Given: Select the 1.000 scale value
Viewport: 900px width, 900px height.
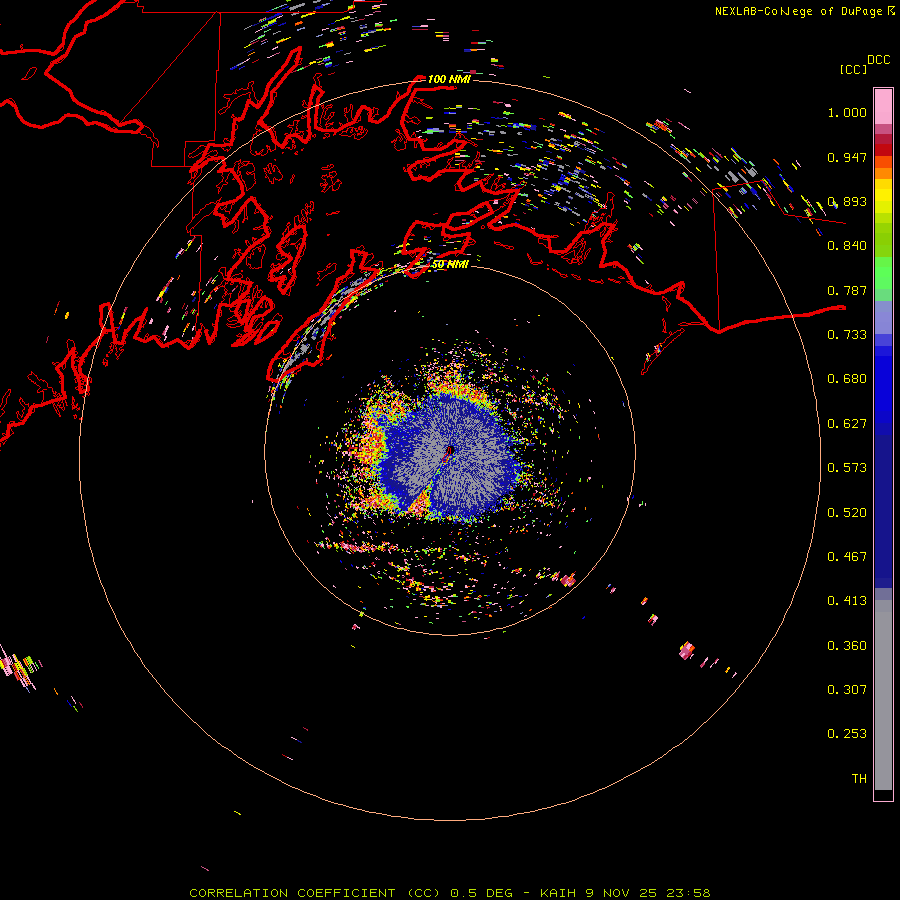Looking at the screenshot, I should click(x=847, y=112).
